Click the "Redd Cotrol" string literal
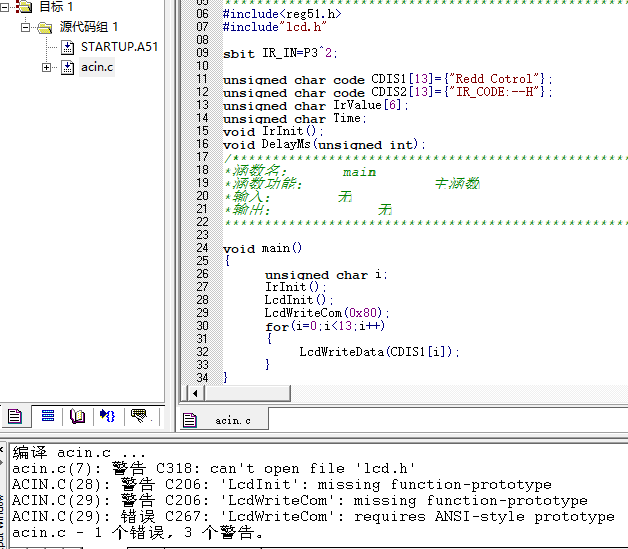The height and width of the screenshot is (549, 628). (x=497, y=79)
